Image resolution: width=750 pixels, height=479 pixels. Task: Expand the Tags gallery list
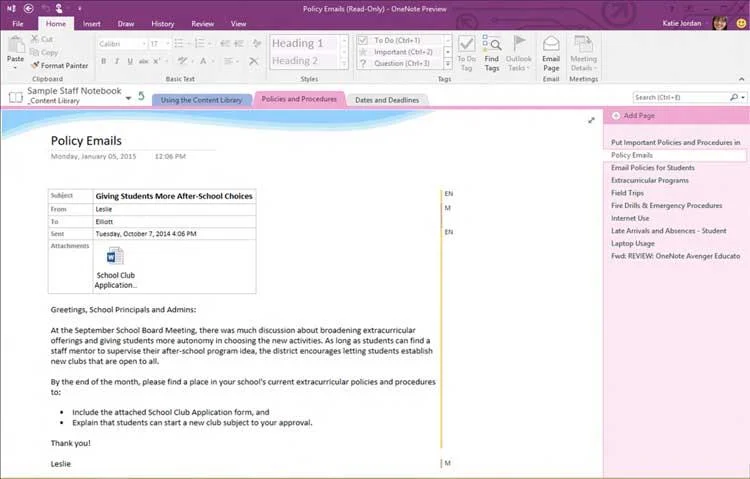click(448, 64)
